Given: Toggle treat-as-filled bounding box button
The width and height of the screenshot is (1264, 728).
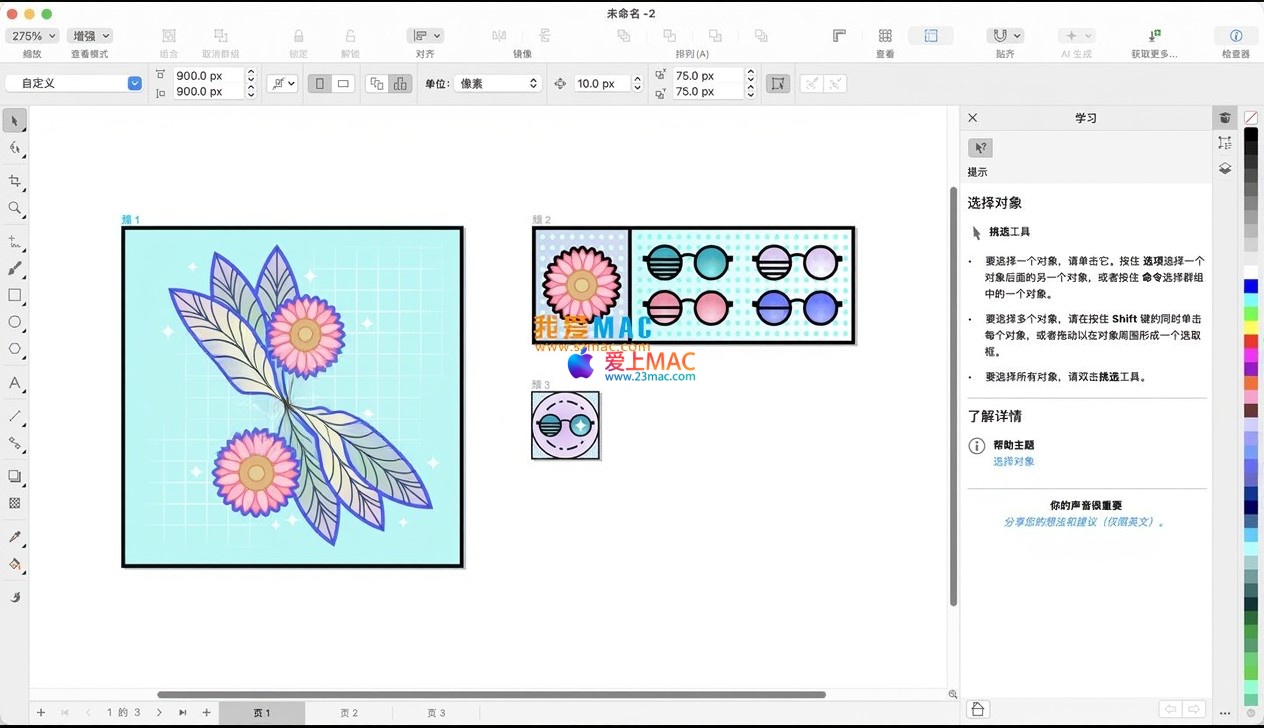Looking at the screenshot, I should tap(777, 84).
